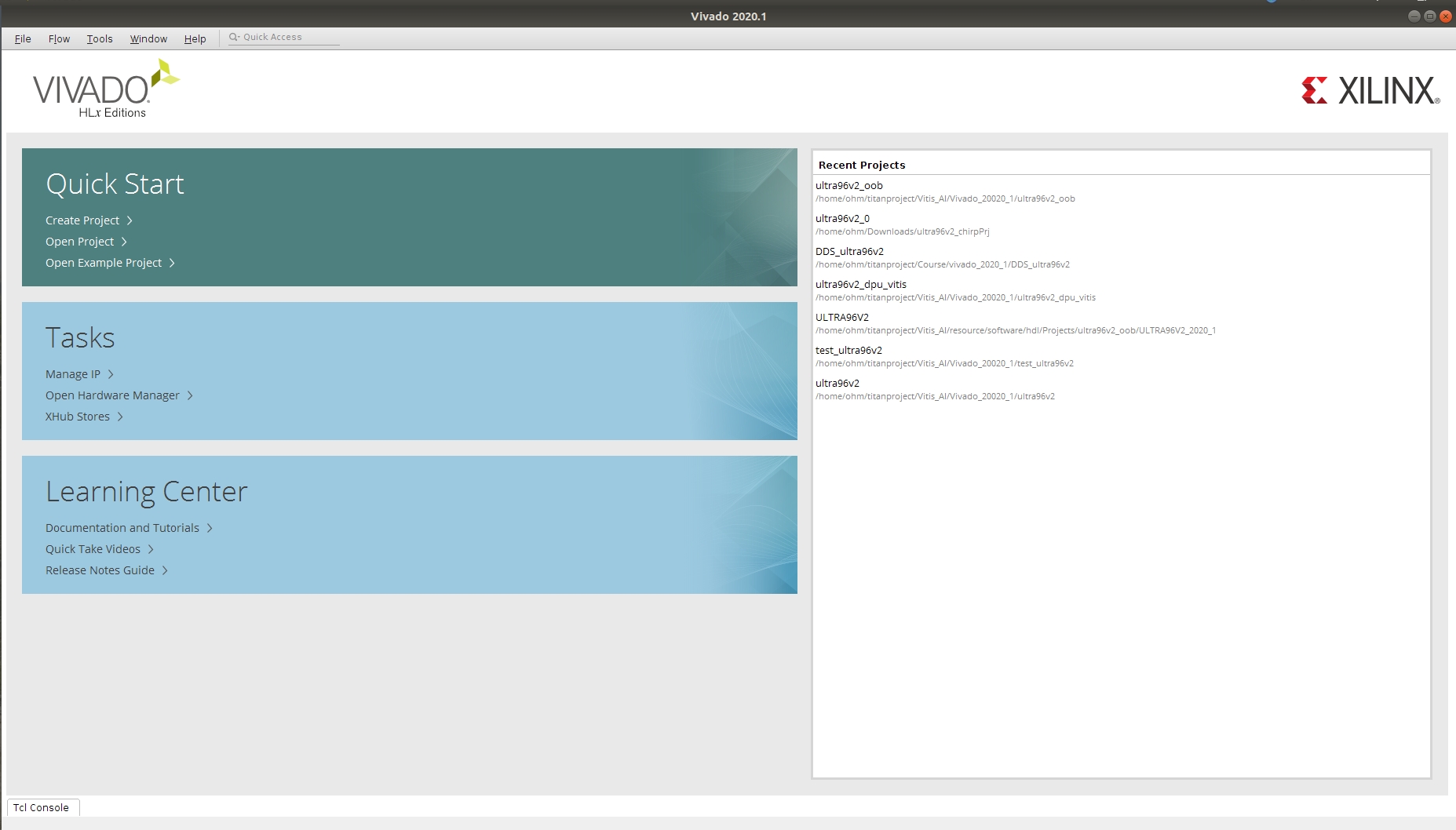Click chevron arrow next to Create Project

click(130, 220)
